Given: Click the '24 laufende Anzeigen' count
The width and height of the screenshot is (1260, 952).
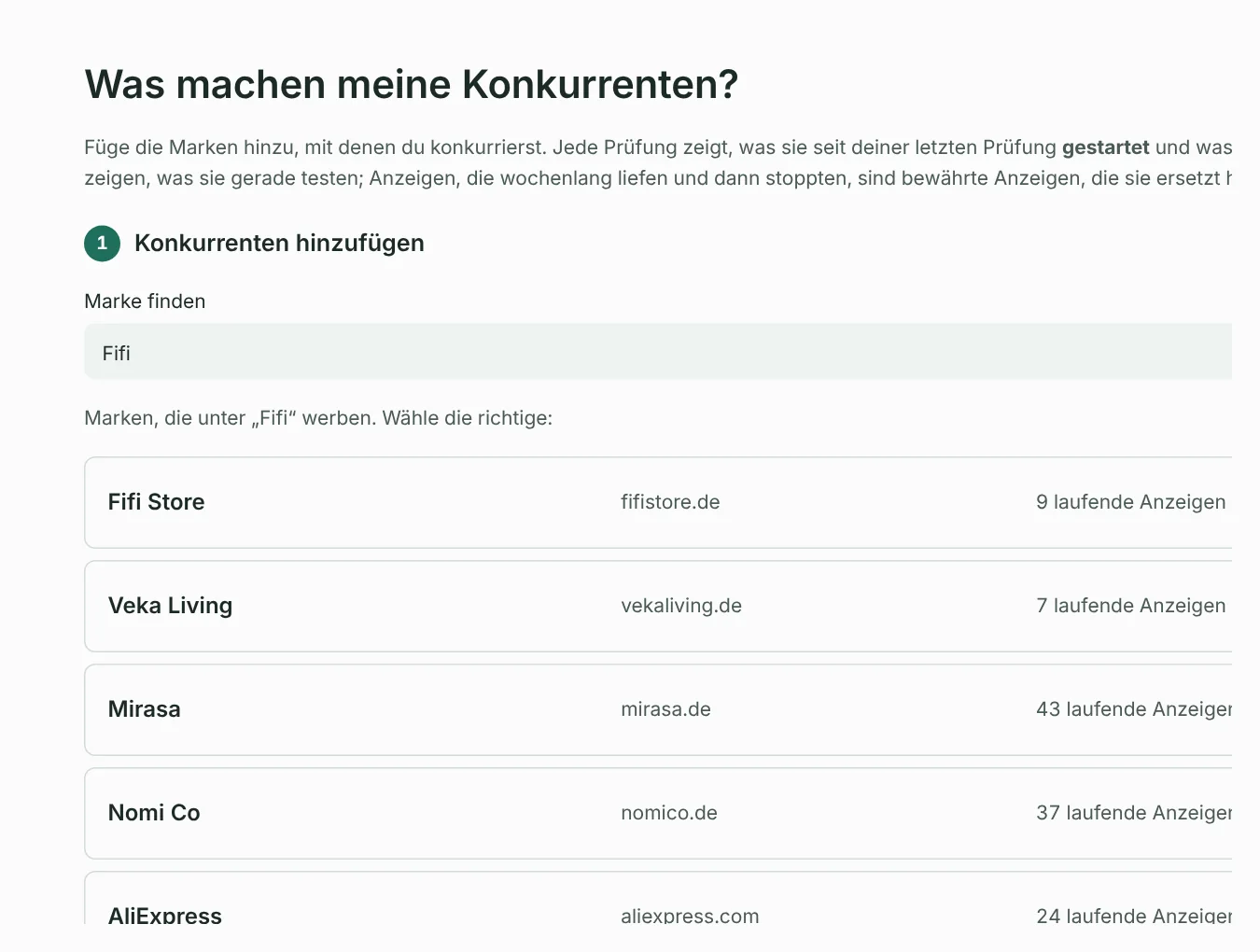Looking at the screenshot, I should click(x=1134, y=915).
